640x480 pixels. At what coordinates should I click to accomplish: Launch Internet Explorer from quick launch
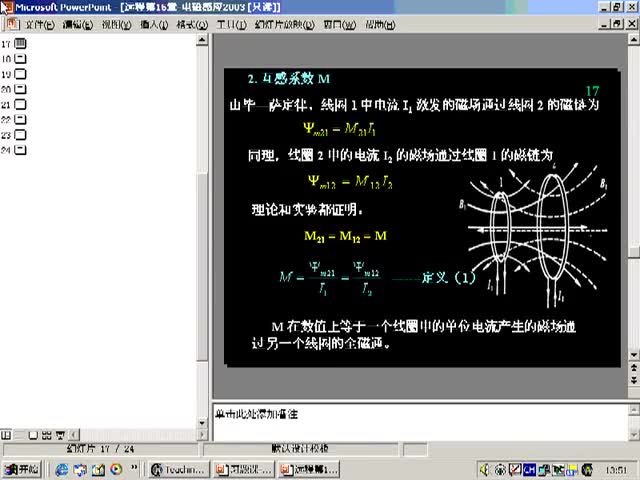(62, 470)
